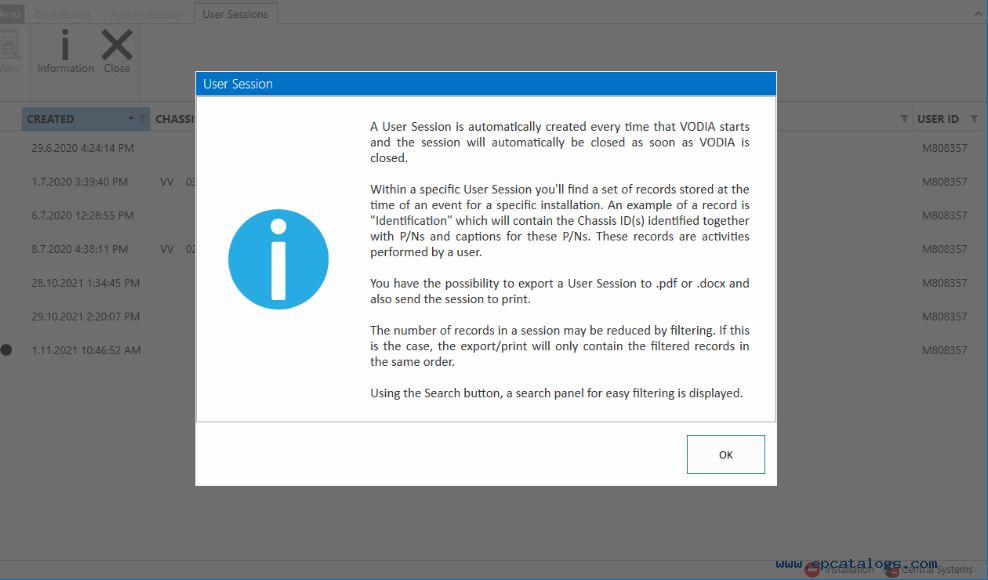Click the Information toolbar icon
Viewport: 988px width, 580px height.
tap(65, 52)
